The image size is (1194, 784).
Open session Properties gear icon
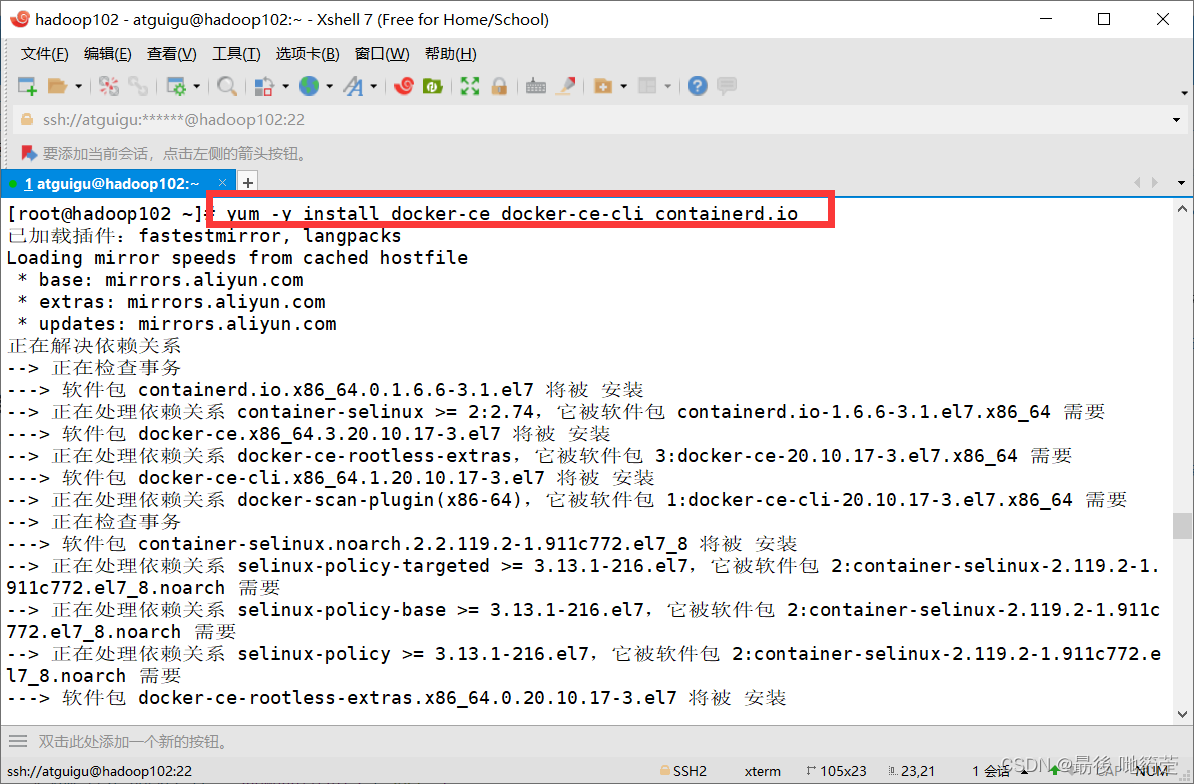coord(176,86)
